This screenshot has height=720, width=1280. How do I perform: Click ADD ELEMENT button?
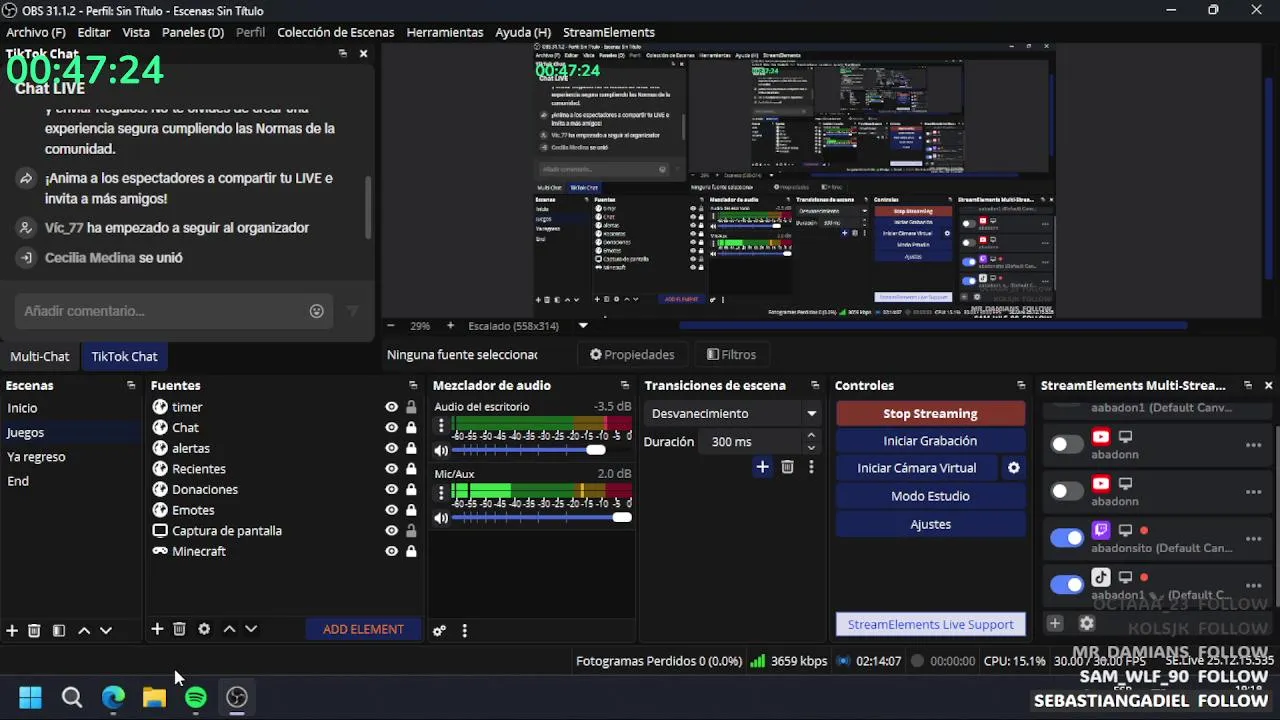pyautogui.click(x=363, y=629)
